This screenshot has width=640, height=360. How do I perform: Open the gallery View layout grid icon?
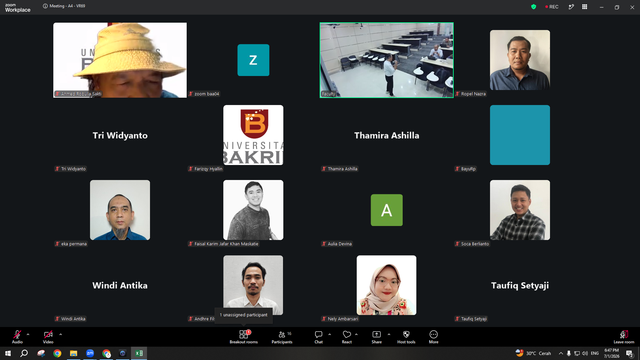tap(584, 7)
